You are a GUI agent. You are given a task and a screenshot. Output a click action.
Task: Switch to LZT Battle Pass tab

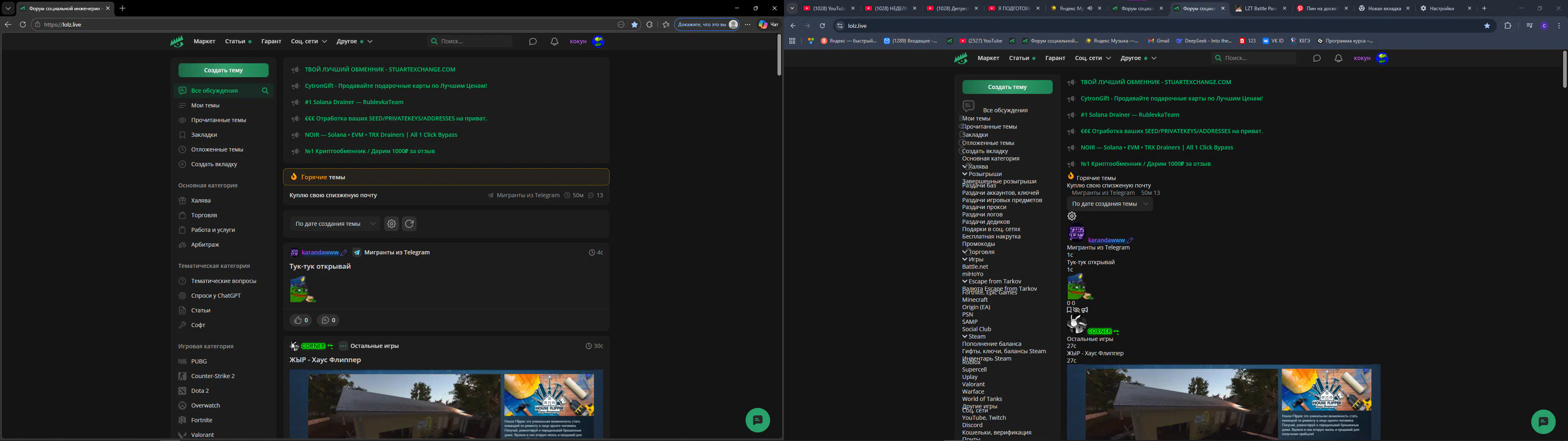[1261, 9]
